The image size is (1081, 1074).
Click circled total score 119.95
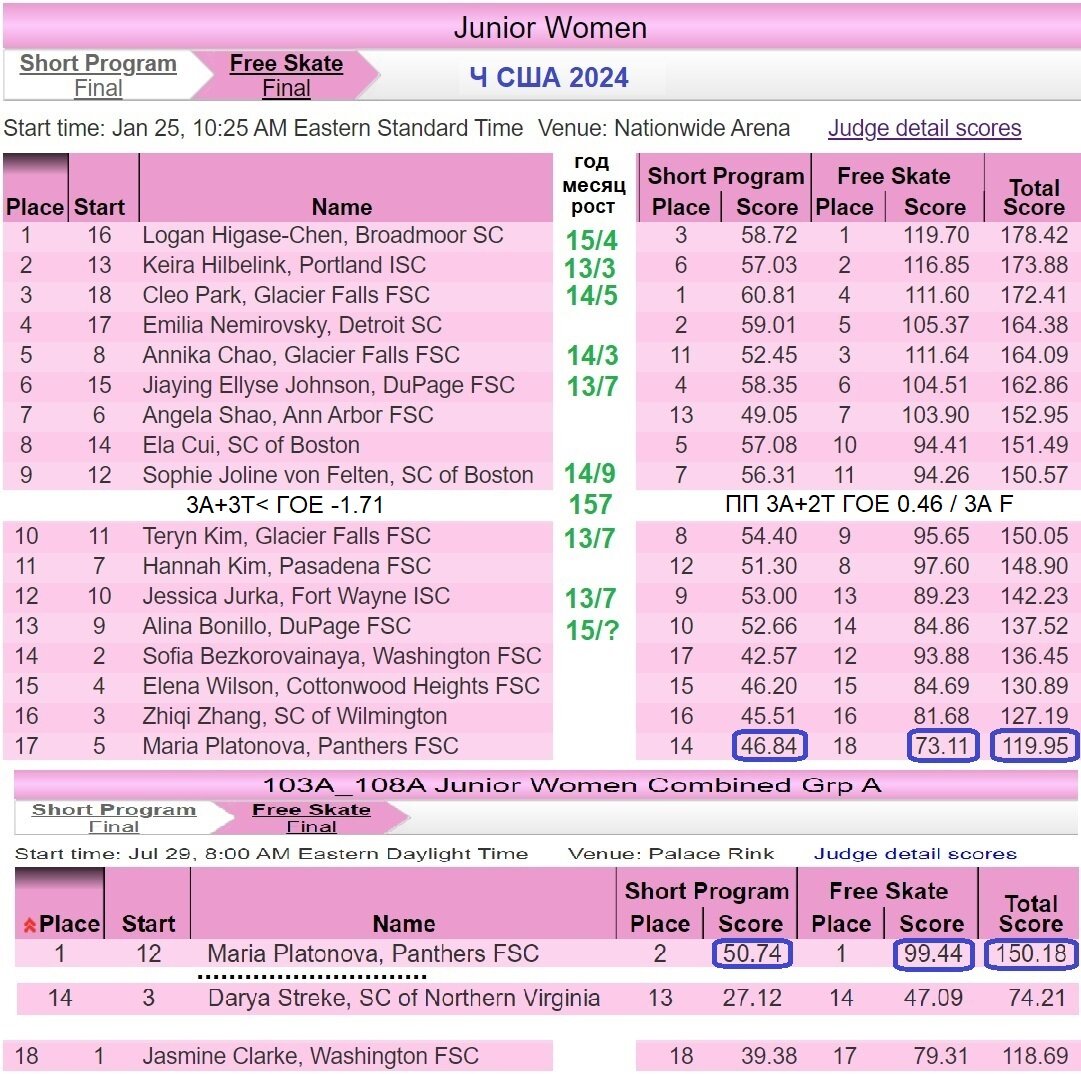click(x=1035, y=746)
